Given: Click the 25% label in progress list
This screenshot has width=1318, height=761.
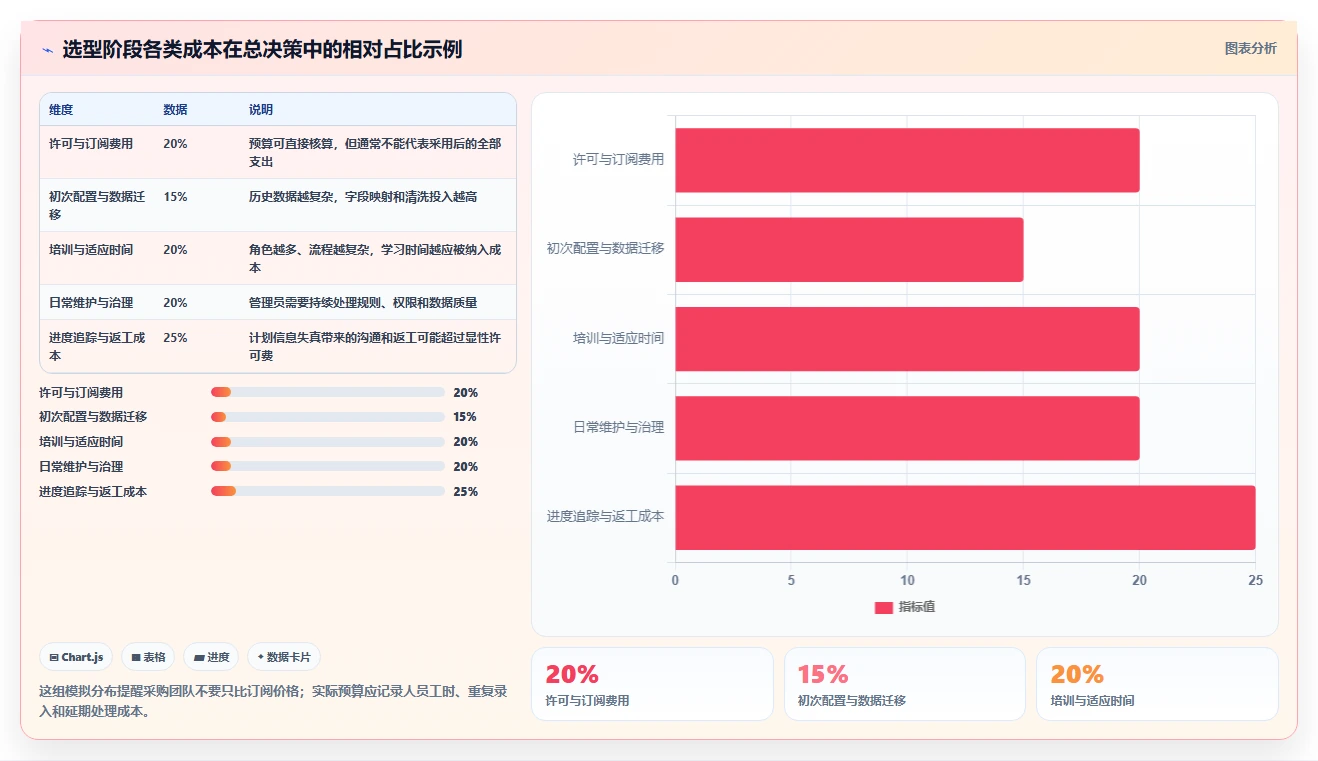Looking at the screenshot, I should pyautogui.click(x=465, y=491).
